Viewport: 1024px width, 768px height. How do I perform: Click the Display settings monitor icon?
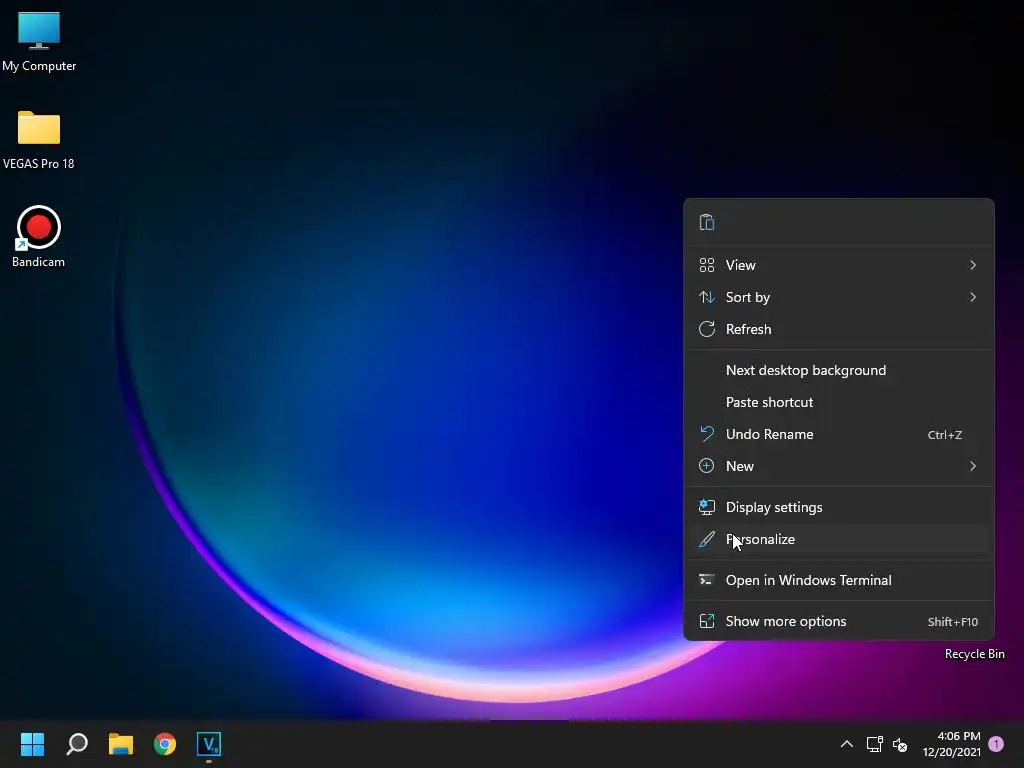707,507
